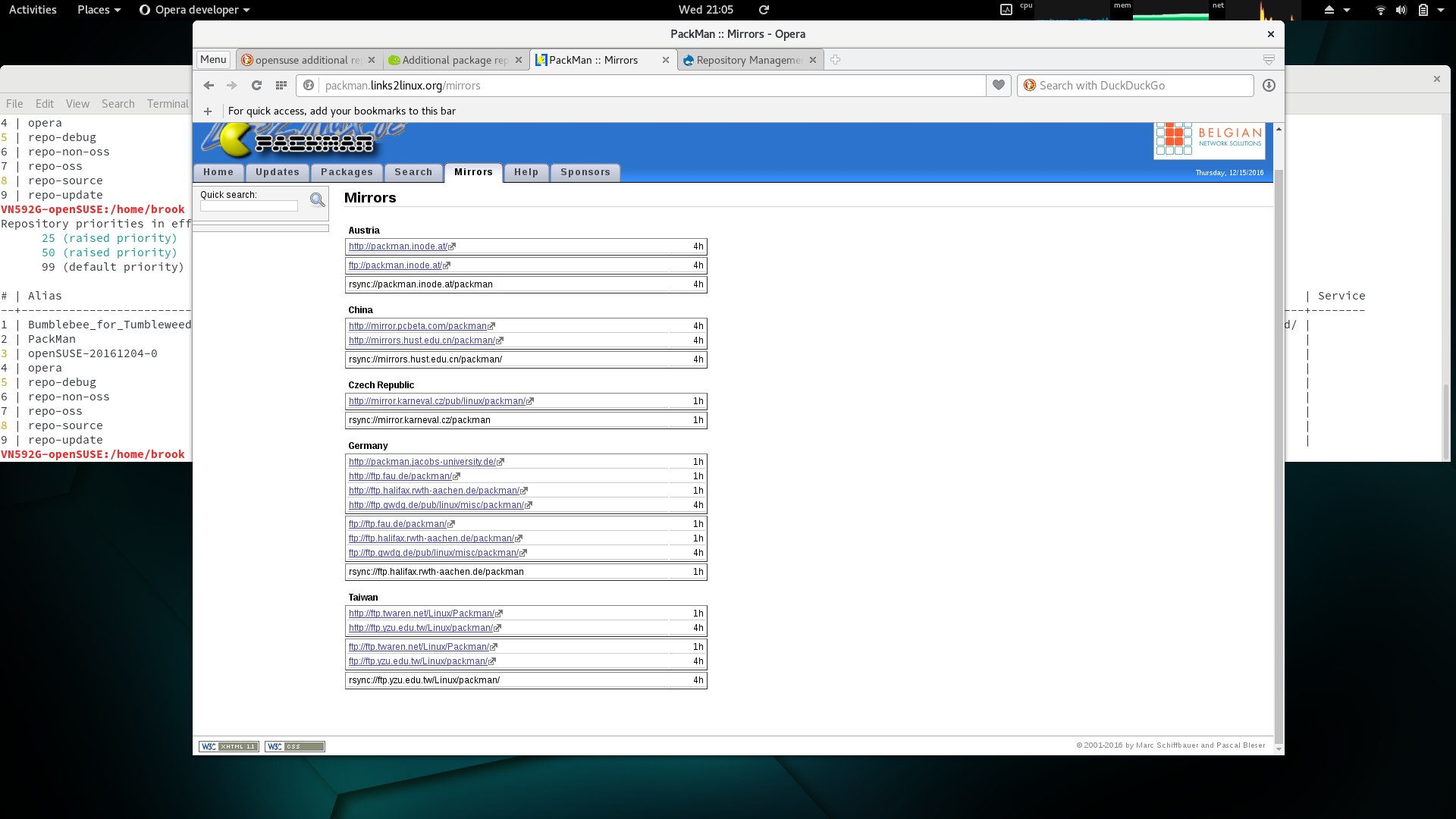
Task: Expand the dropdown arrow beside eject icon
Action: click(x=1347, y=10)
